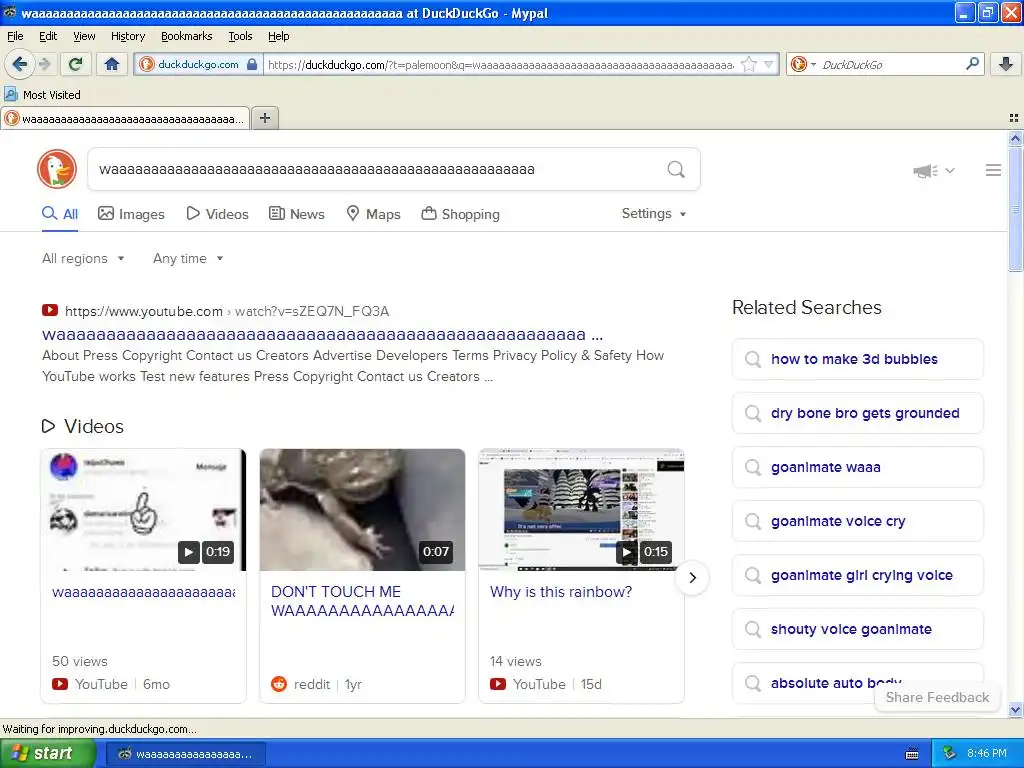This screenshot has height=768, width=1024.
Task: Open 'DON'T TOUCH ME' reddit video title
Action: point(362,601)
